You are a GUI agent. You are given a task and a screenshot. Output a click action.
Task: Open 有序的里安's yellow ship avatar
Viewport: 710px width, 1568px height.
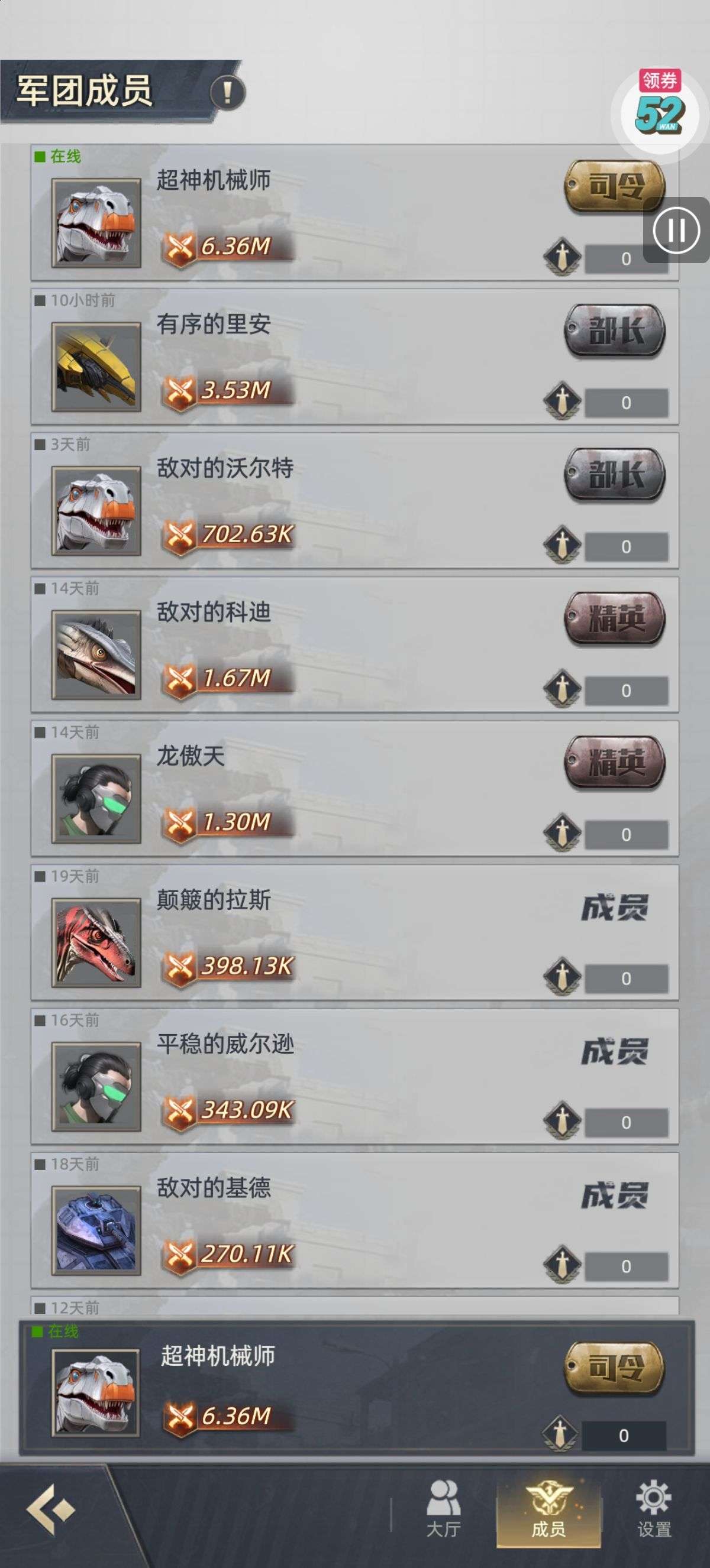pyautogui.click(x=96, y=367)
